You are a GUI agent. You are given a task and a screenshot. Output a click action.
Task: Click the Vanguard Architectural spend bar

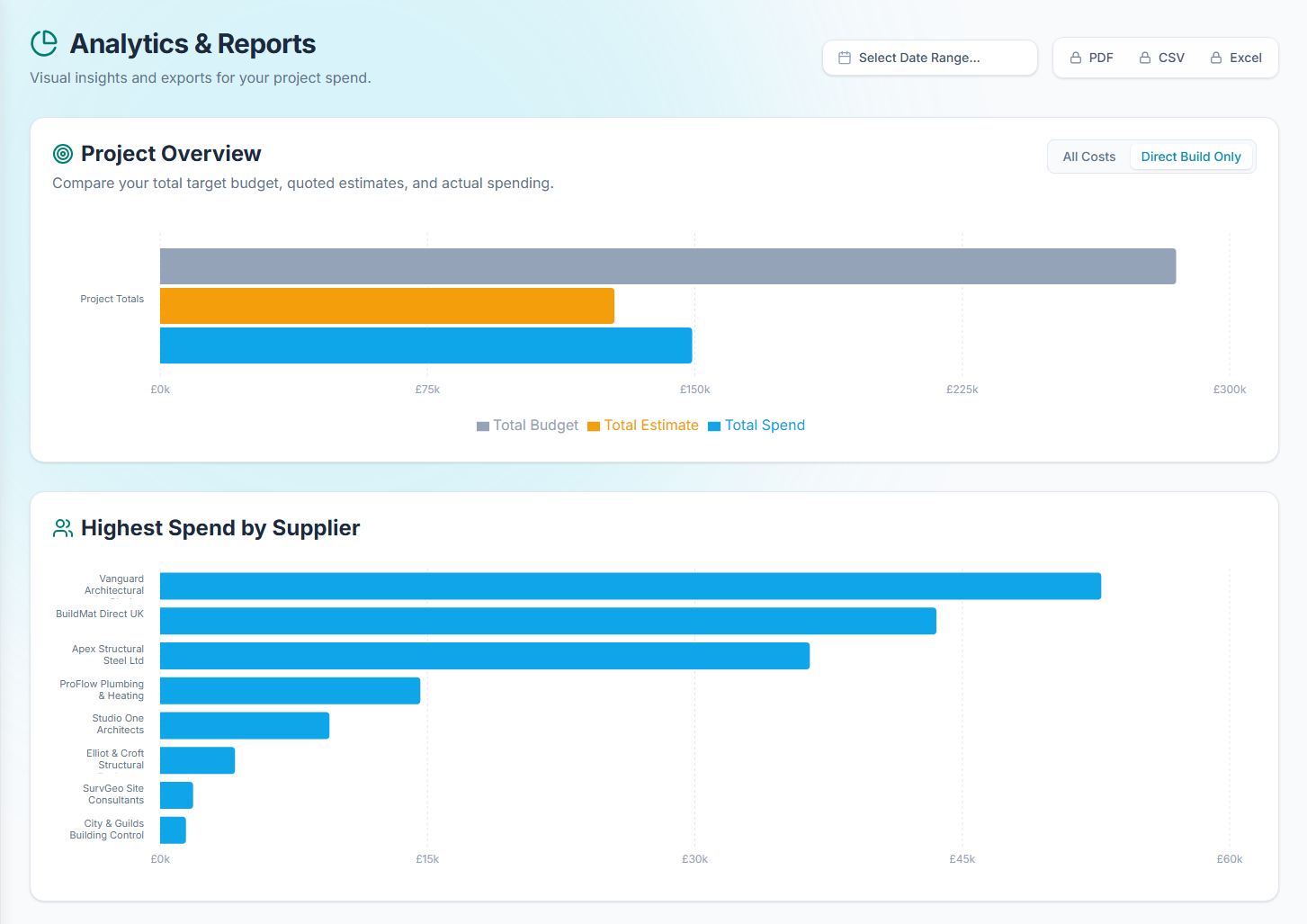pos(631,587)
